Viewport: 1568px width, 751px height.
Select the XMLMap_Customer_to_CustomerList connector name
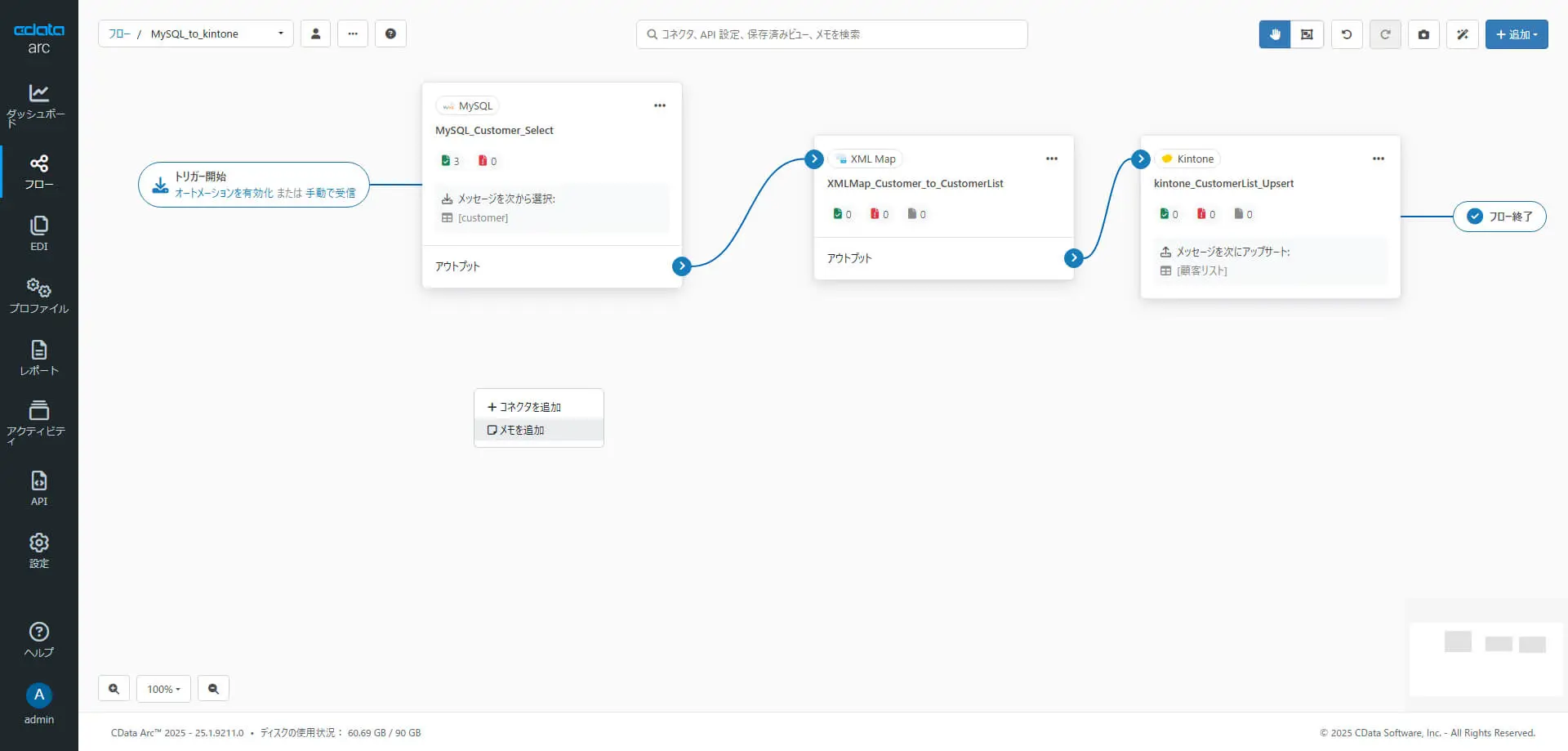915,183
